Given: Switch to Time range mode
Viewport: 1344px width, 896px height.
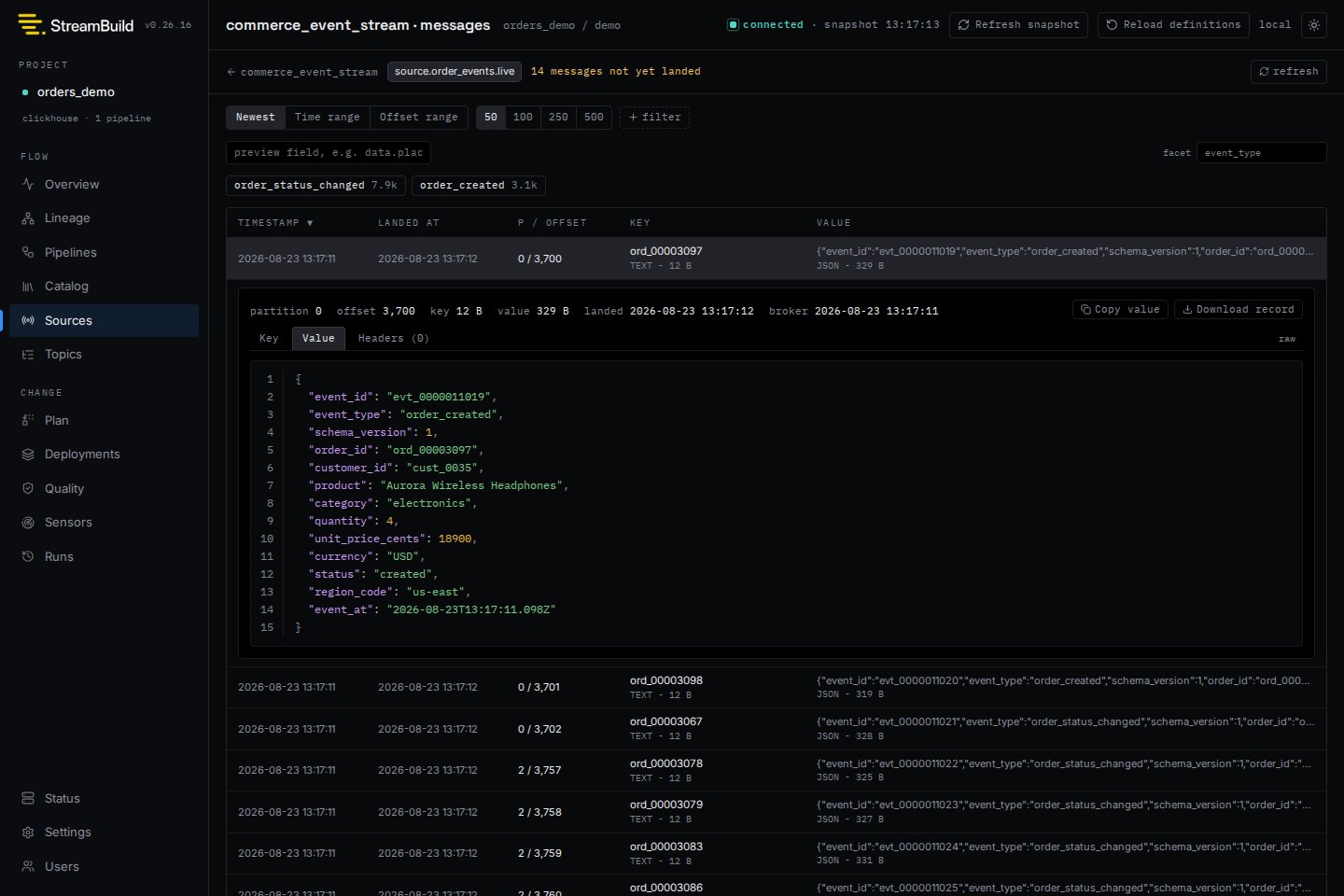Looking at the screenshot, I should [x=327, y=117].
